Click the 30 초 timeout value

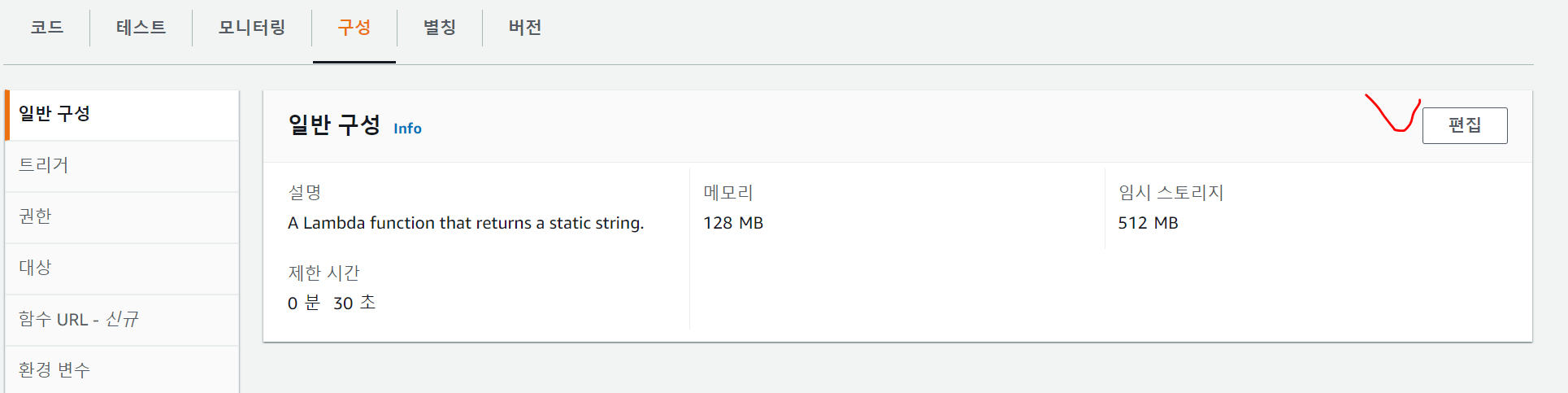pos(354,303)
